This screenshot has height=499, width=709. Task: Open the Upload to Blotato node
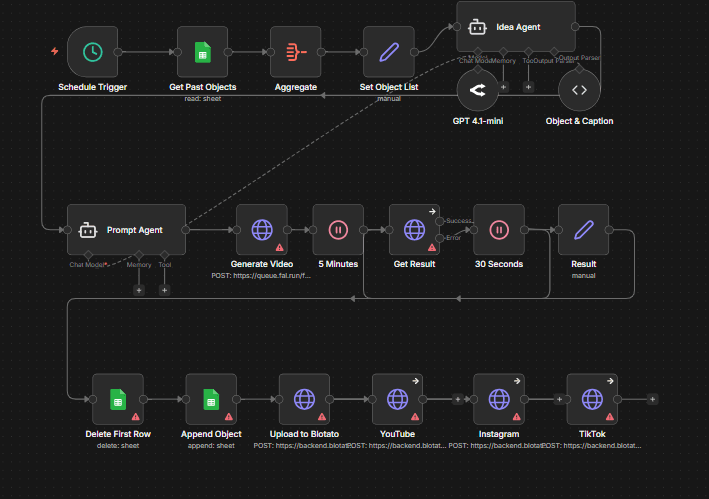click(x=304, y=399)
